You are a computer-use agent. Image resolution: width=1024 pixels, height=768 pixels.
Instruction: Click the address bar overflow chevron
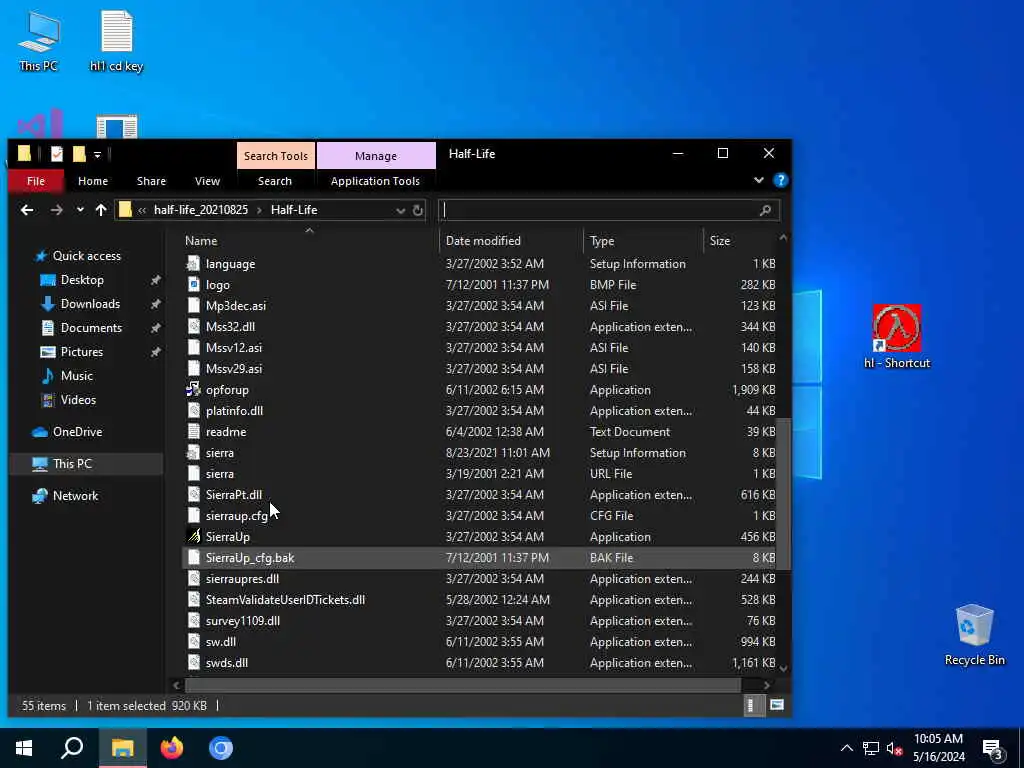pos(142,210)
